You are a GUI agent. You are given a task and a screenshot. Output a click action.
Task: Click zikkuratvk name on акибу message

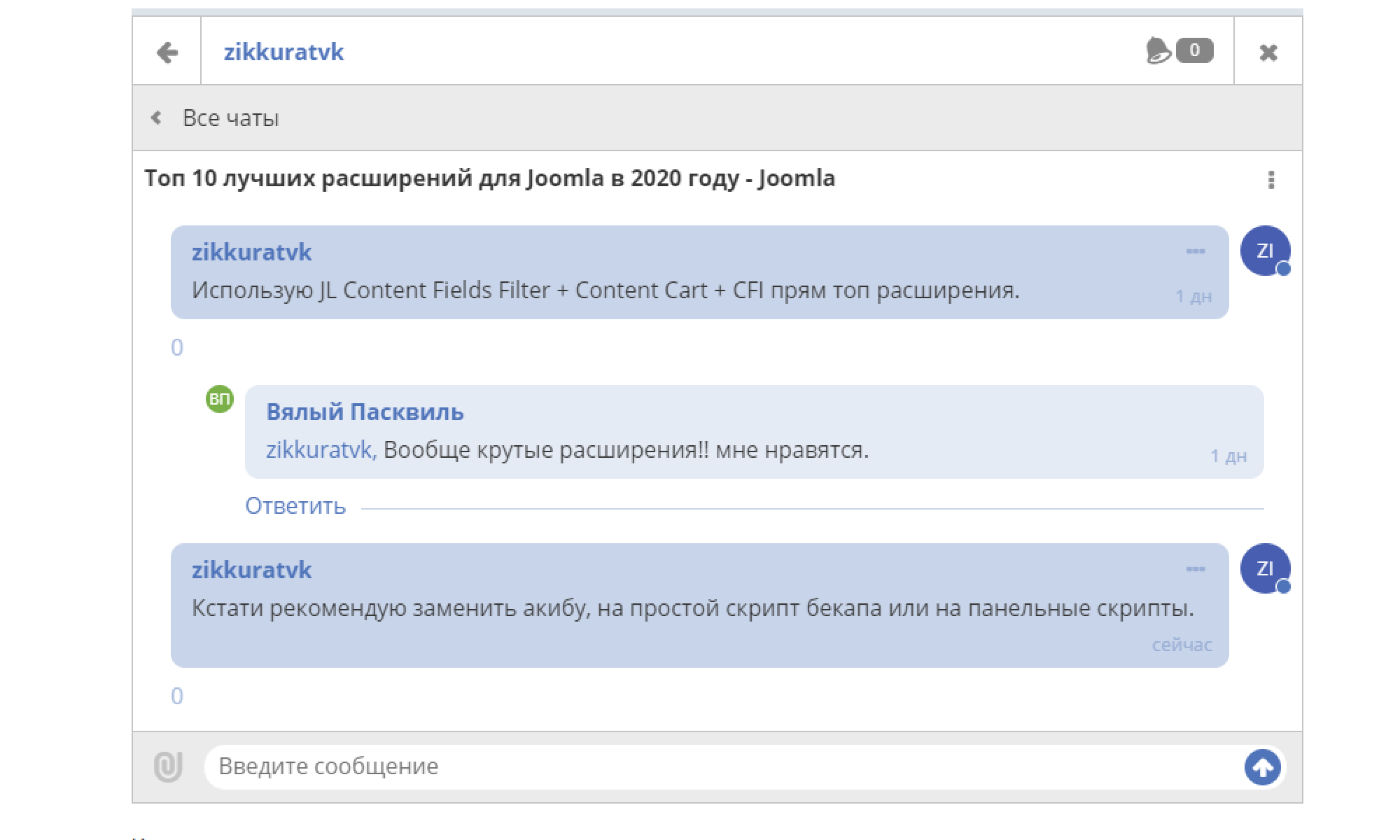[252, 570]
